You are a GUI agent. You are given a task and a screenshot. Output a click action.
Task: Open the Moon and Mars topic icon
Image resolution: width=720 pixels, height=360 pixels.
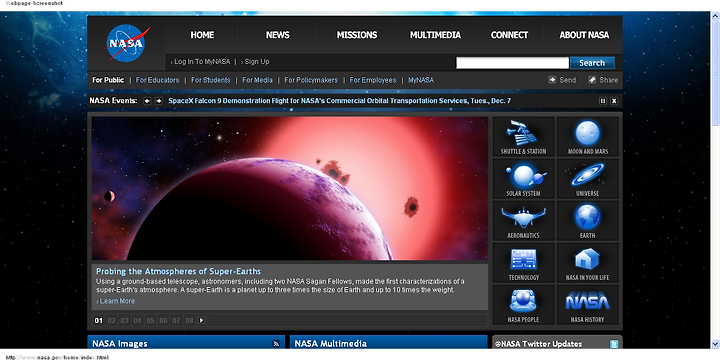(x=587, y=137)
